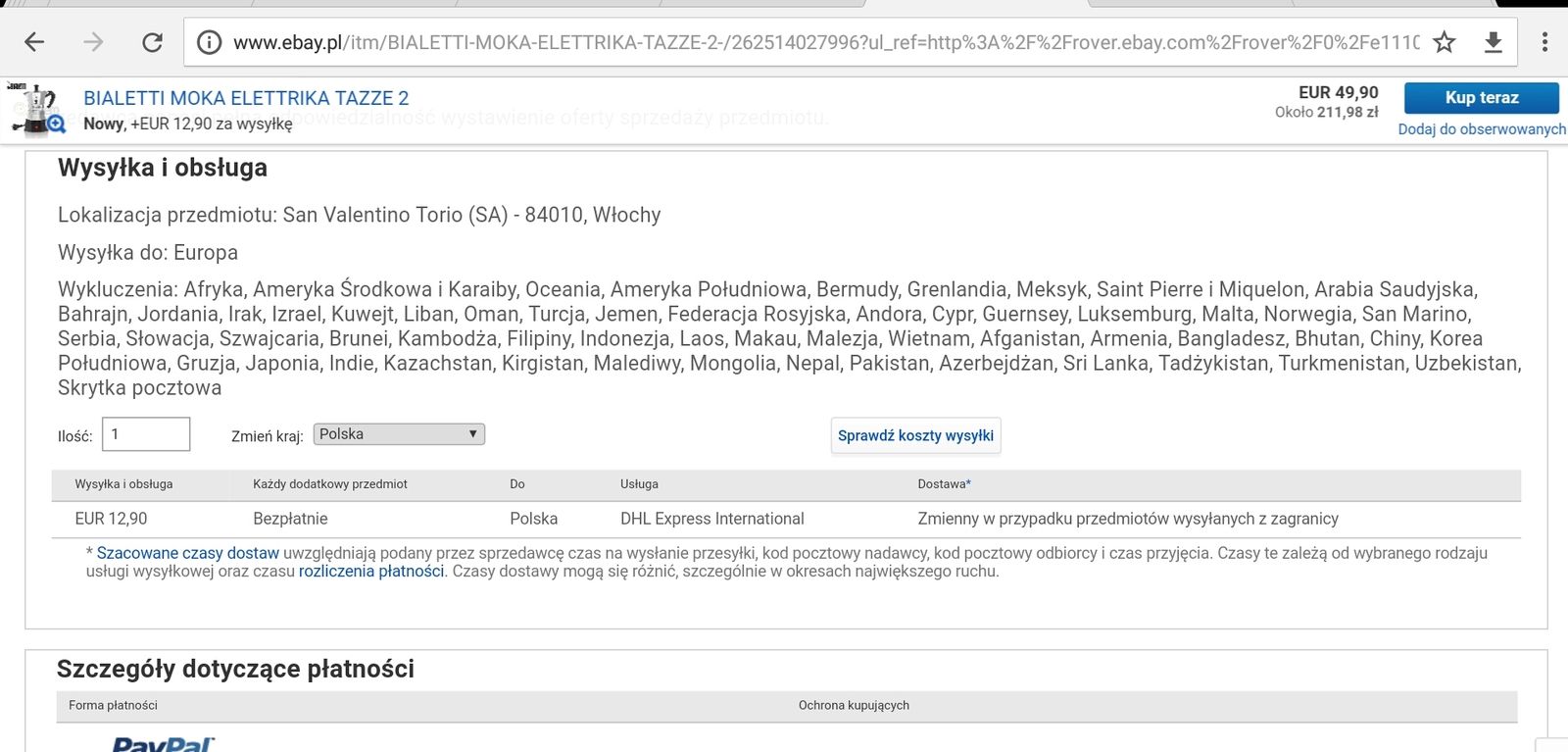Click Dodaj do obserwowanych link

[x=1481, y=129]
